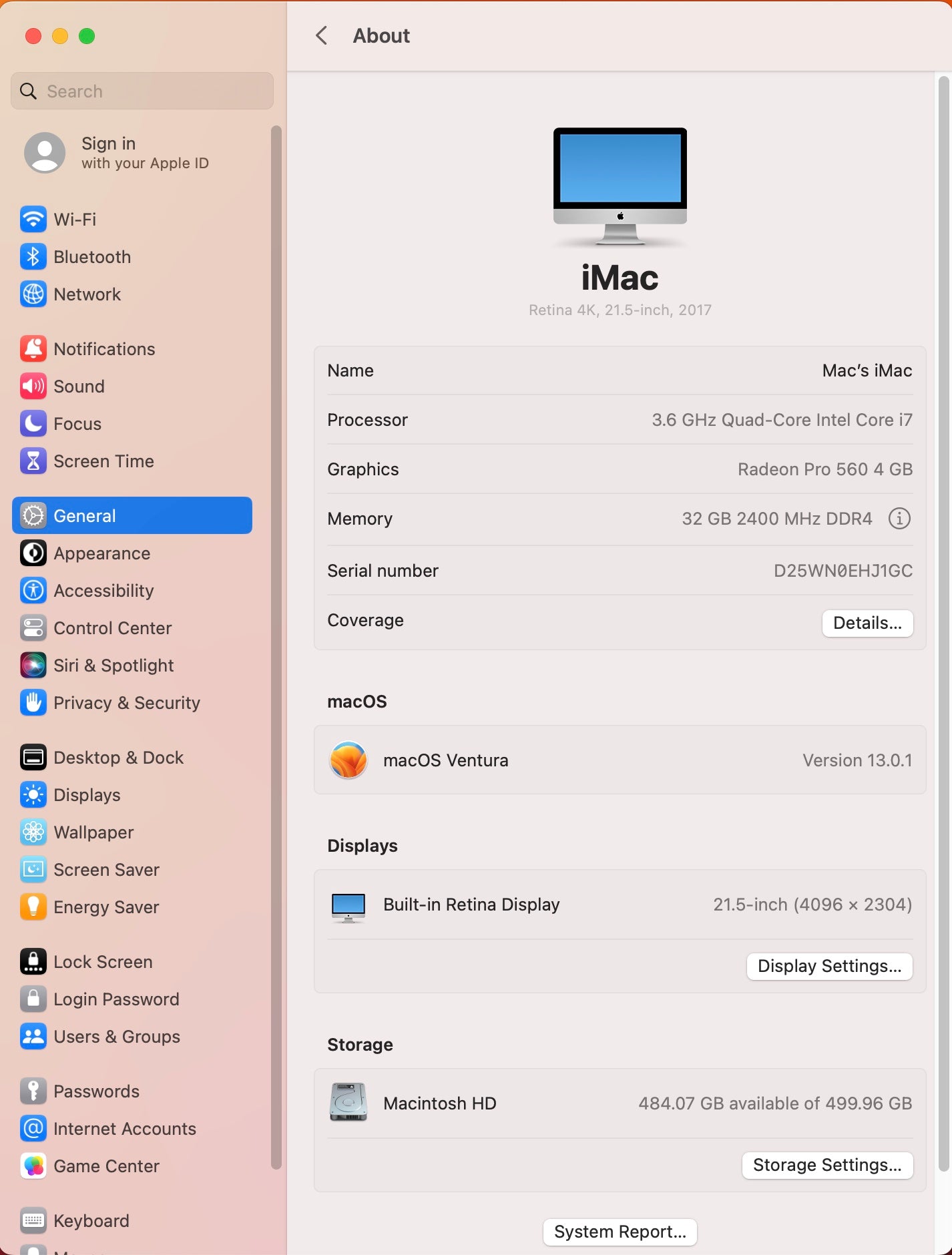Viewport: 952px width, 1255px height.
Task: Open the Wallpaper flower icon
Action: [33, 832]
